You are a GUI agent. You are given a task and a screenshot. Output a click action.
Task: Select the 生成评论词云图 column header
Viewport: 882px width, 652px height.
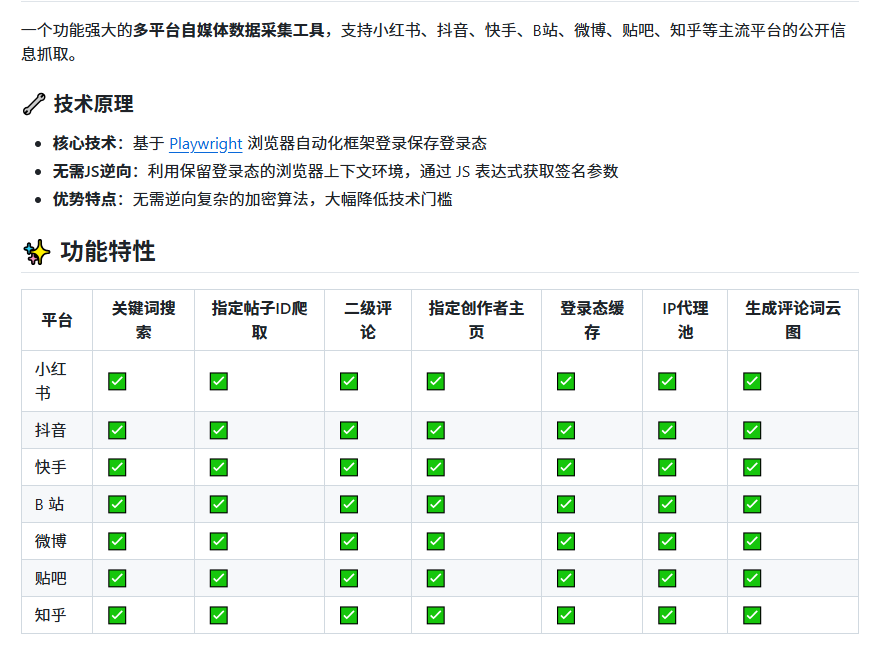[x=793, y=320]
